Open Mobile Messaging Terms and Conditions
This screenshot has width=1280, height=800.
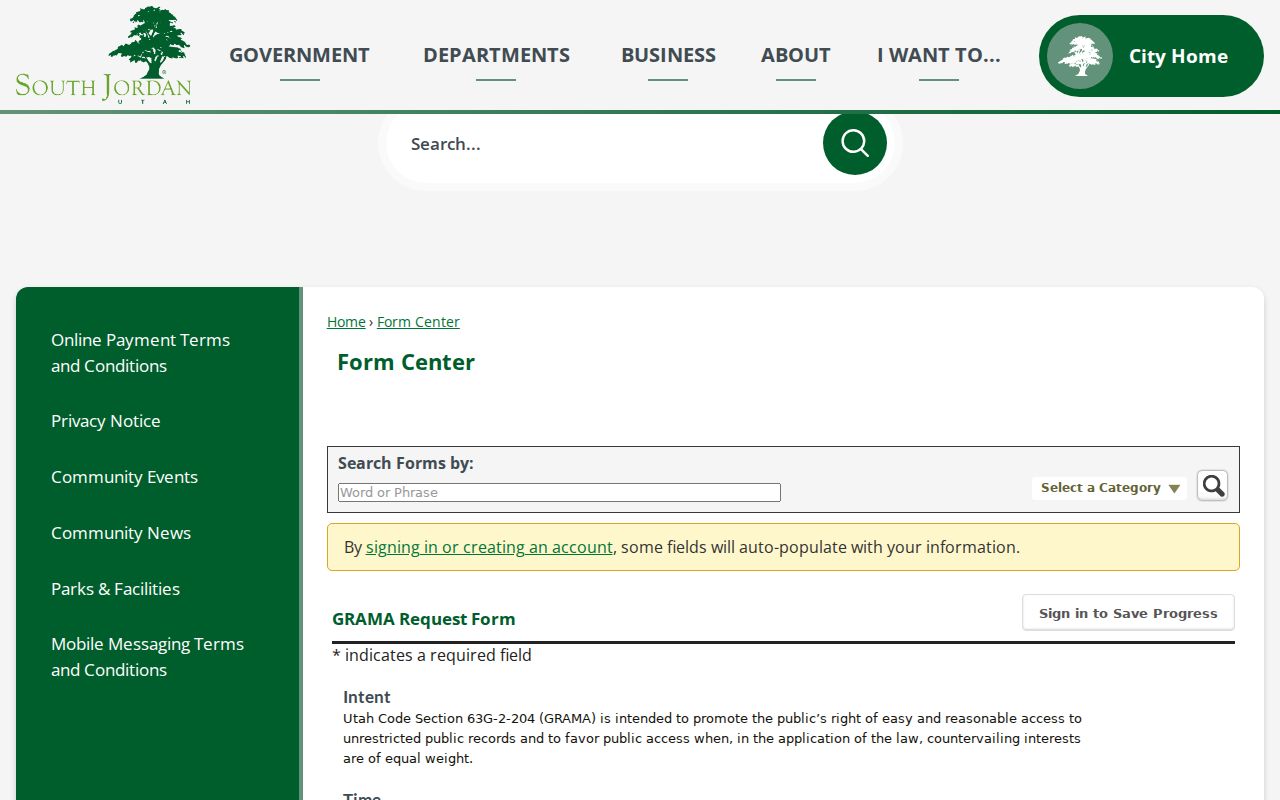point(147,657)
